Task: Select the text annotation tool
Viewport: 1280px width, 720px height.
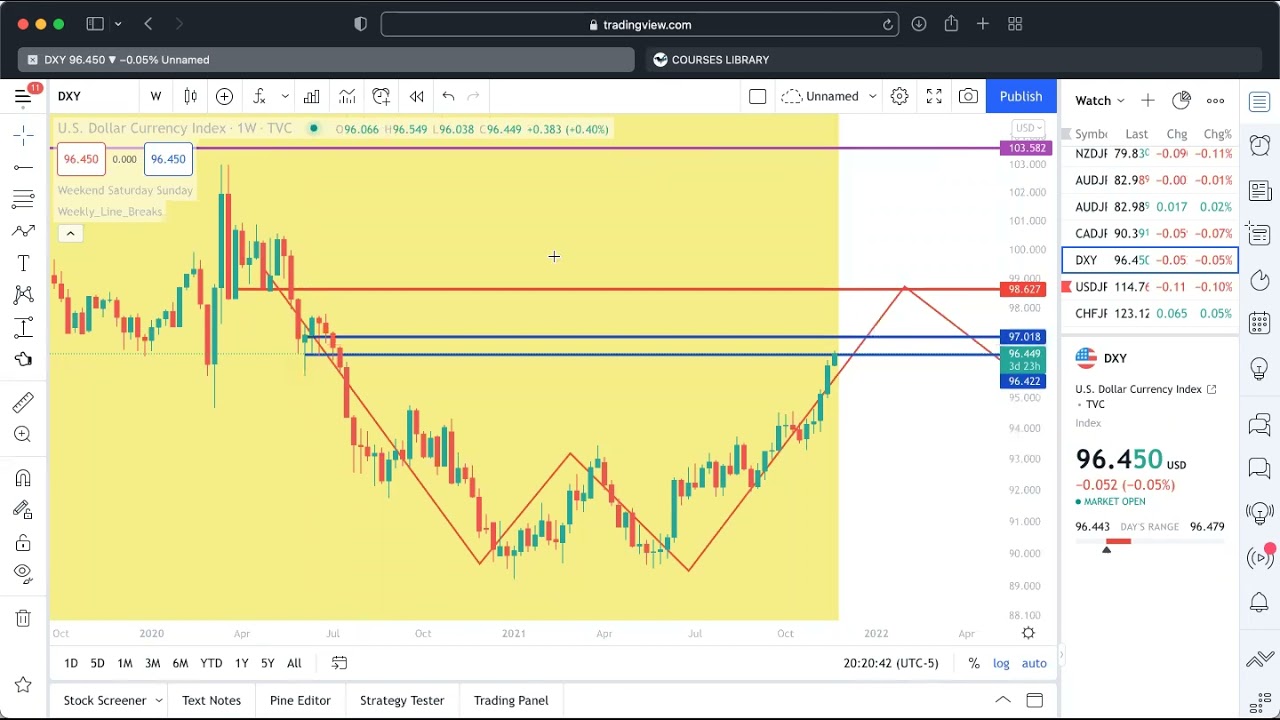Action: pyautogui.click(x=23, y=263)
